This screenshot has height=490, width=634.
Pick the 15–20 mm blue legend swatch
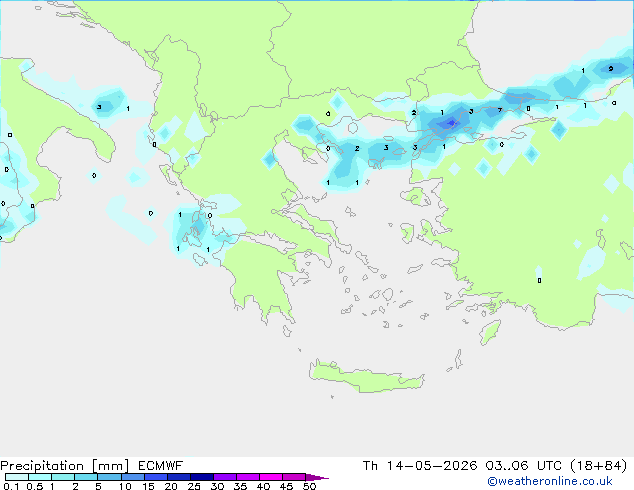pyautogui.click(x=156, y=477)
